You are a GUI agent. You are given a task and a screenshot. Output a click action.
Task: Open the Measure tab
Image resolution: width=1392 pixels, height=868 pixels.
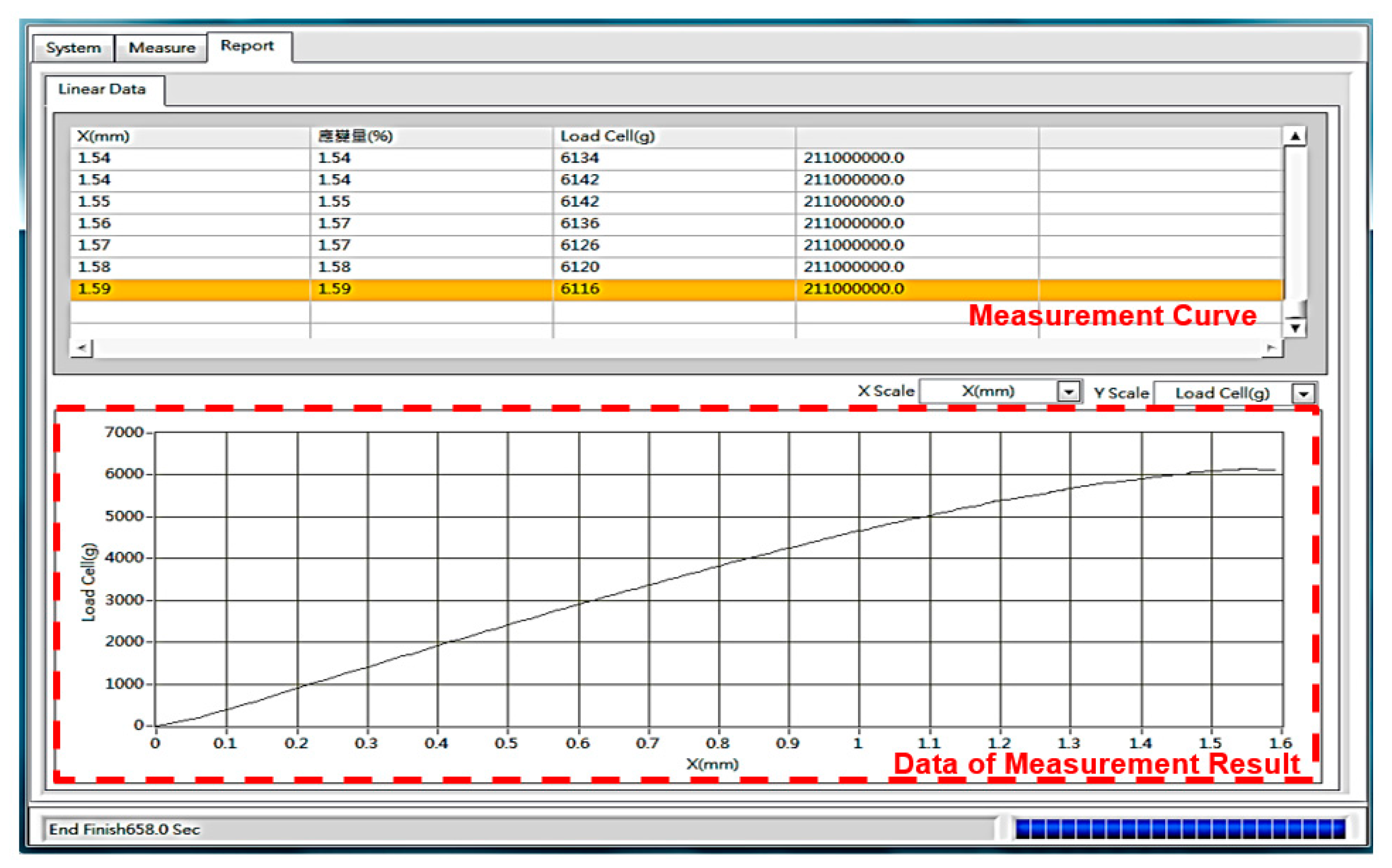pyautogui.click(x=161, y=47)
